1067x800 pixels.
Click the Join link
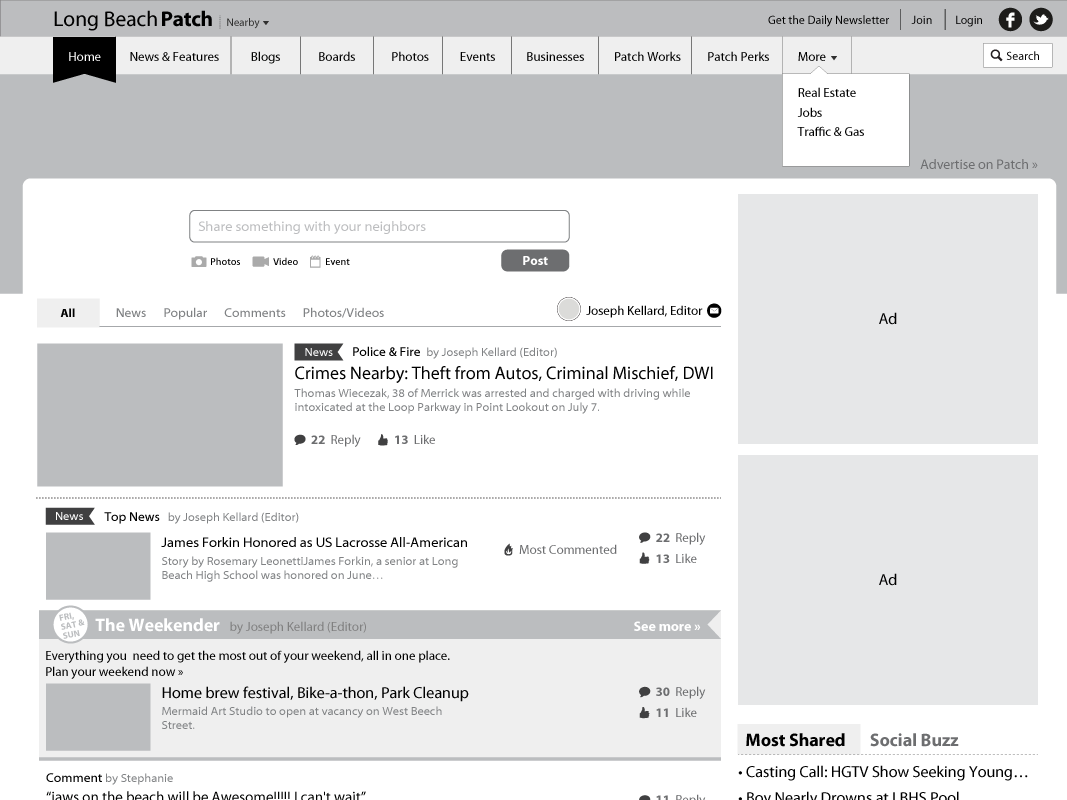click(922, 20)
